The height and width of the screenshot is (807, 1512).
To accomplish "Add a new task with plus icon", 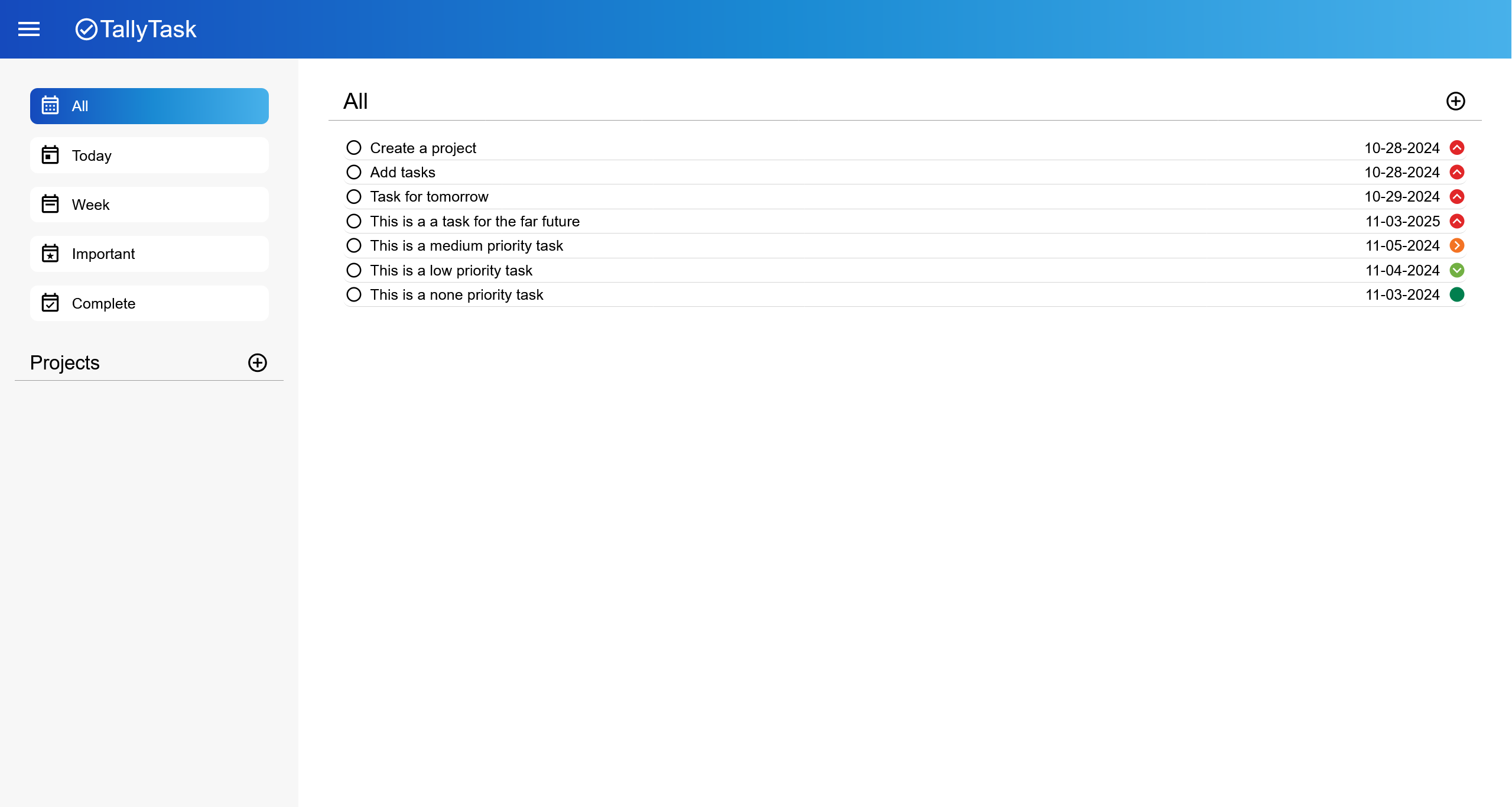I will (1455, 101).
